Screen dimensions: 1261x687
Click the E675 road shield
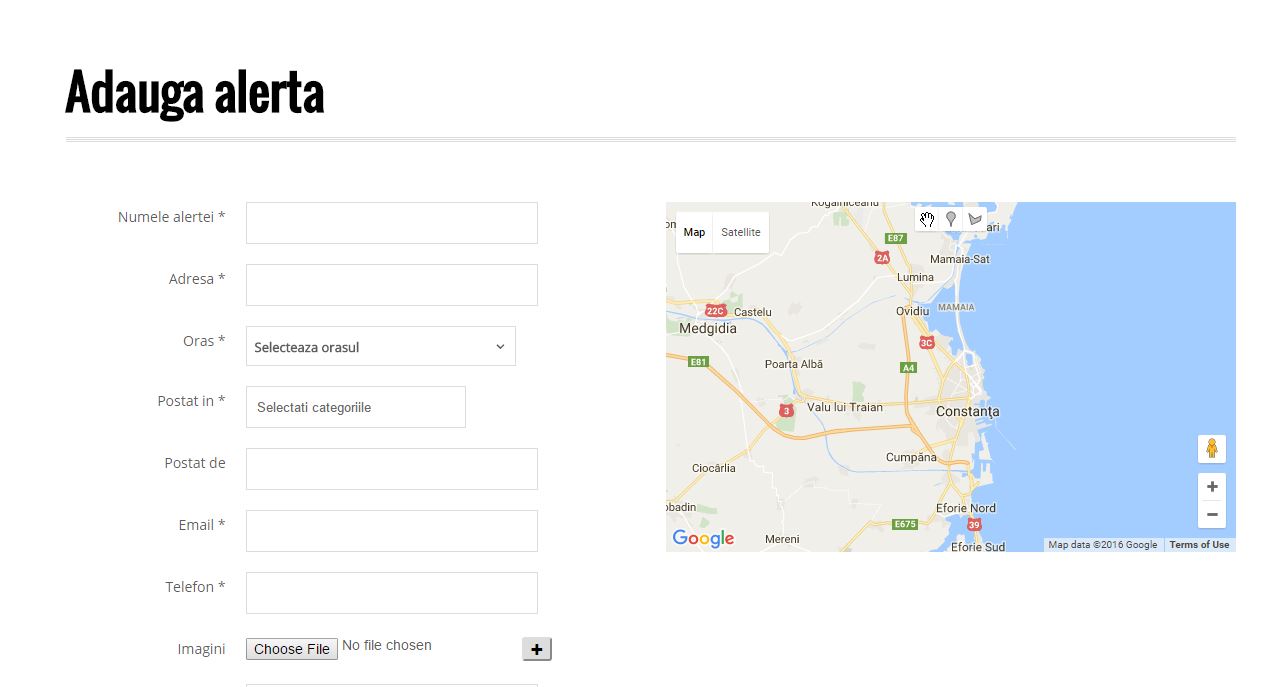click(x=905, y=524)
